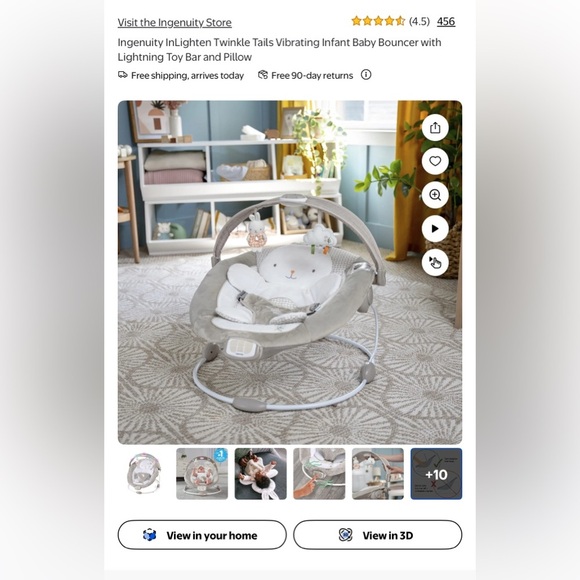Select the baby lying on pillow thumbnail
The width and height of the screenshot is (580, 580).
[260, 474]
